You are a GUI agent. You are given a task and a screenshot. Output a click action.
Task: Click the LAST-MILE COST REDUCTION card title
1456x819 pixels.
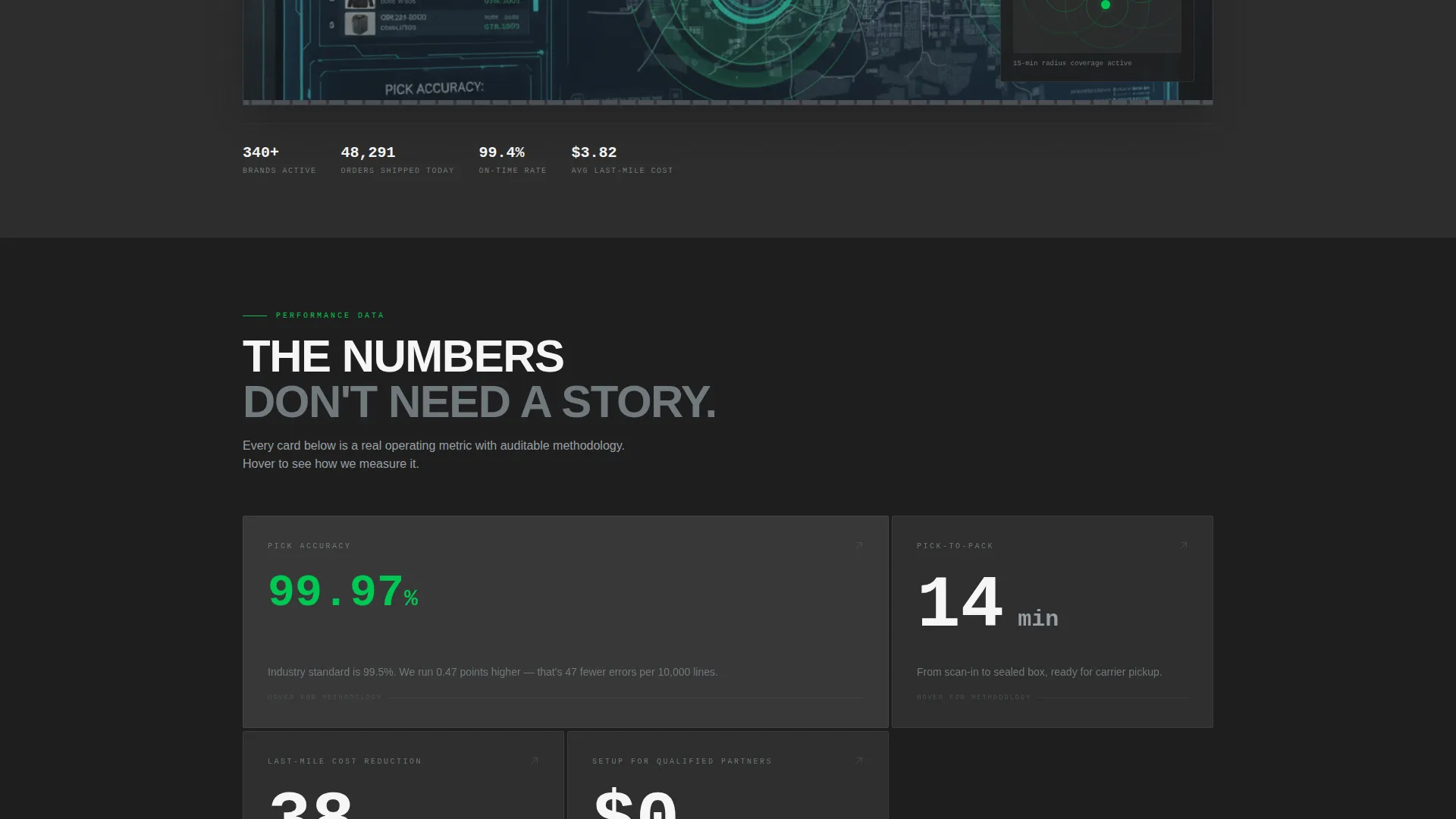[344, 761]
